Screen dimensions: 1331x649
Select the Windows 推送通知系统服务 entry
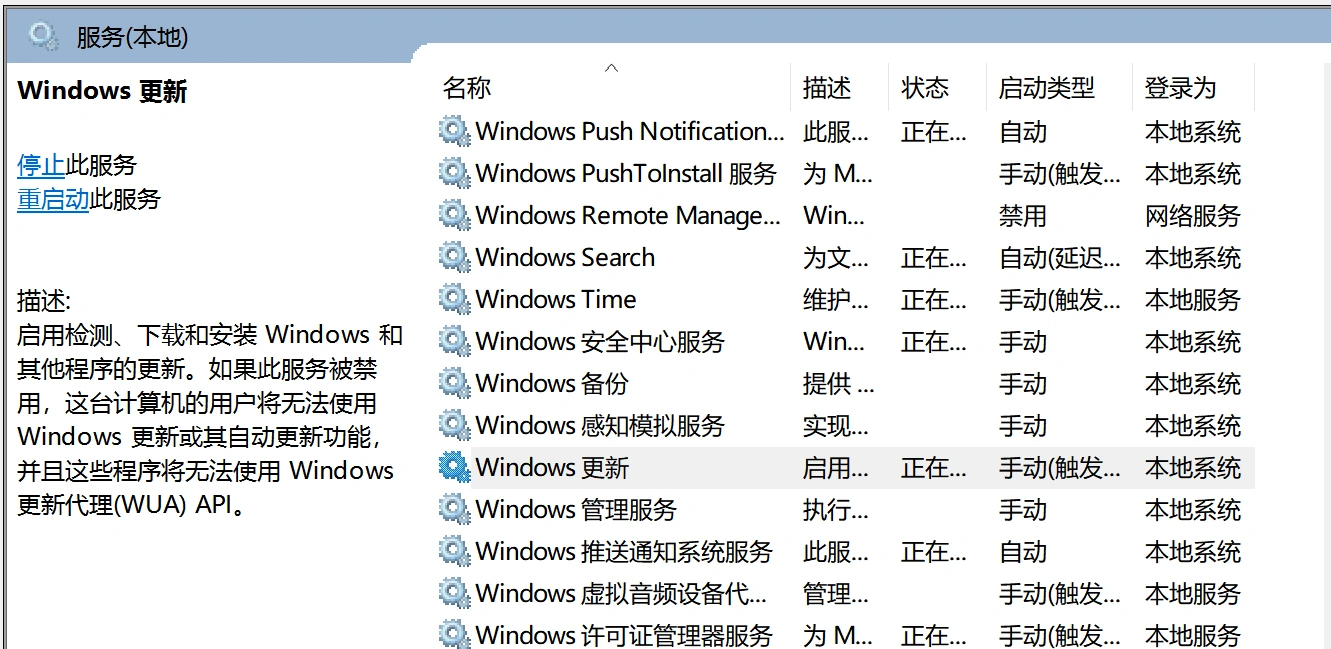pos(623,551)
